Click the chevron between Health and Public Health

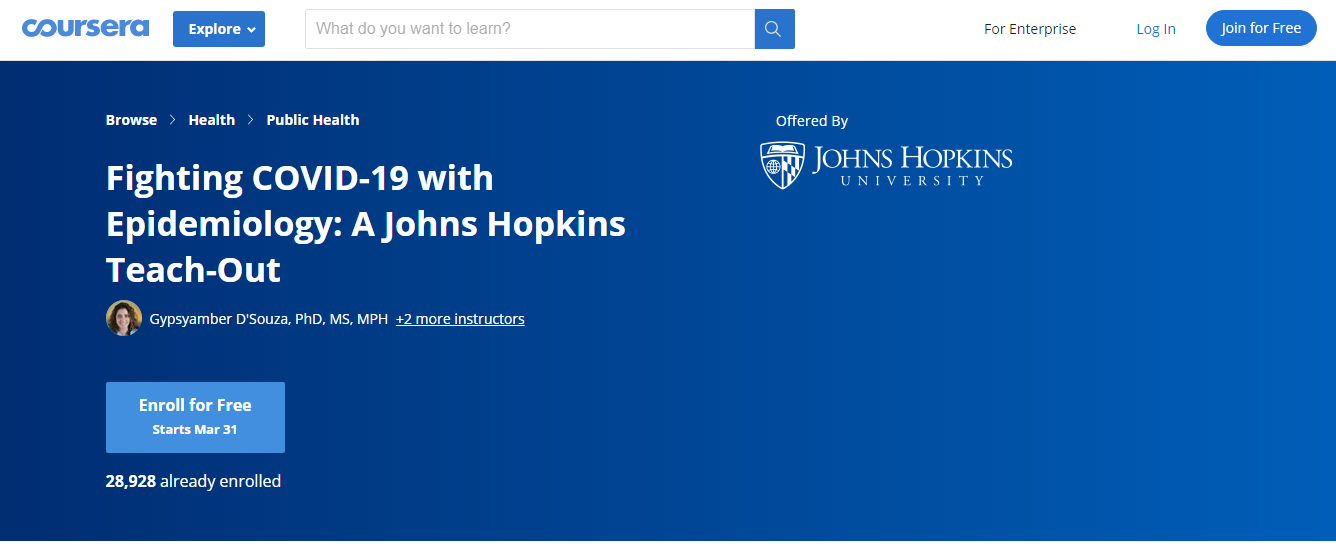(251, 120)
